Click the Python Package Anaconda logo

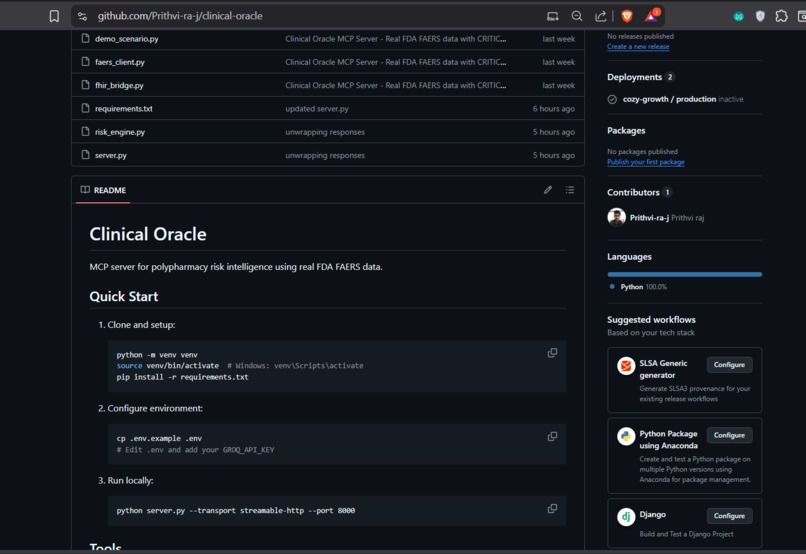click(x=626, y=436)
